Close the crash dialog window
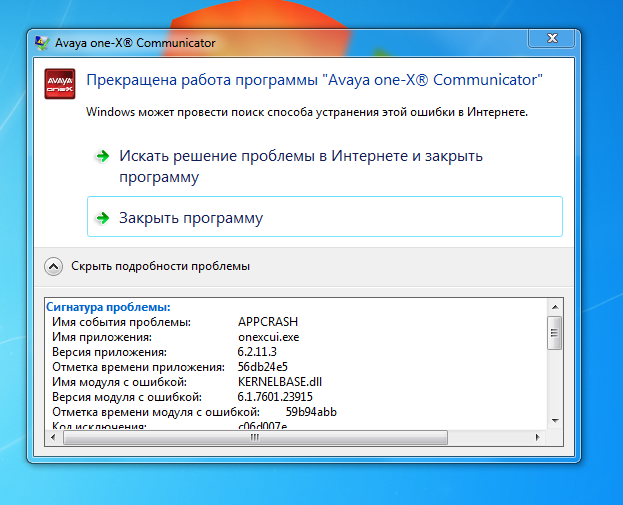The height and width of the screenshot is (505, 623). pos(551,39)
